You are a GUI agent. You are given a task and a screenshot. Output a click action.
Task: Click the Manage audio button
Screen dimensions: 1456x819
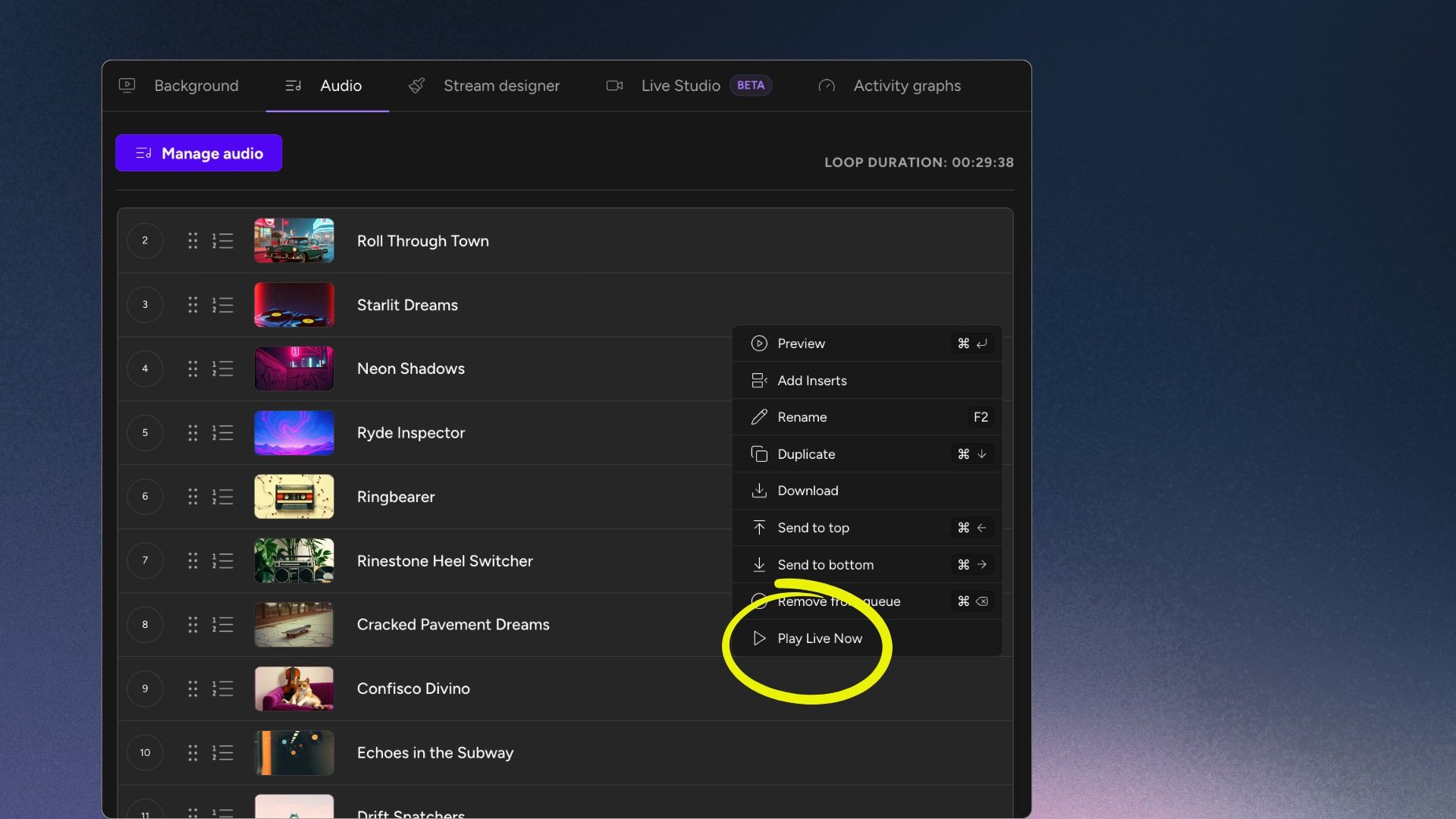(x=199, y=152)
